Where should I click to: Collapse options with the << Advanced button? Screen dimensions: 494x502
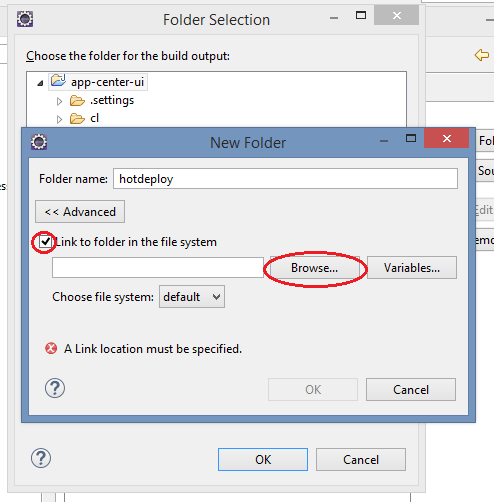coord(80,212)
